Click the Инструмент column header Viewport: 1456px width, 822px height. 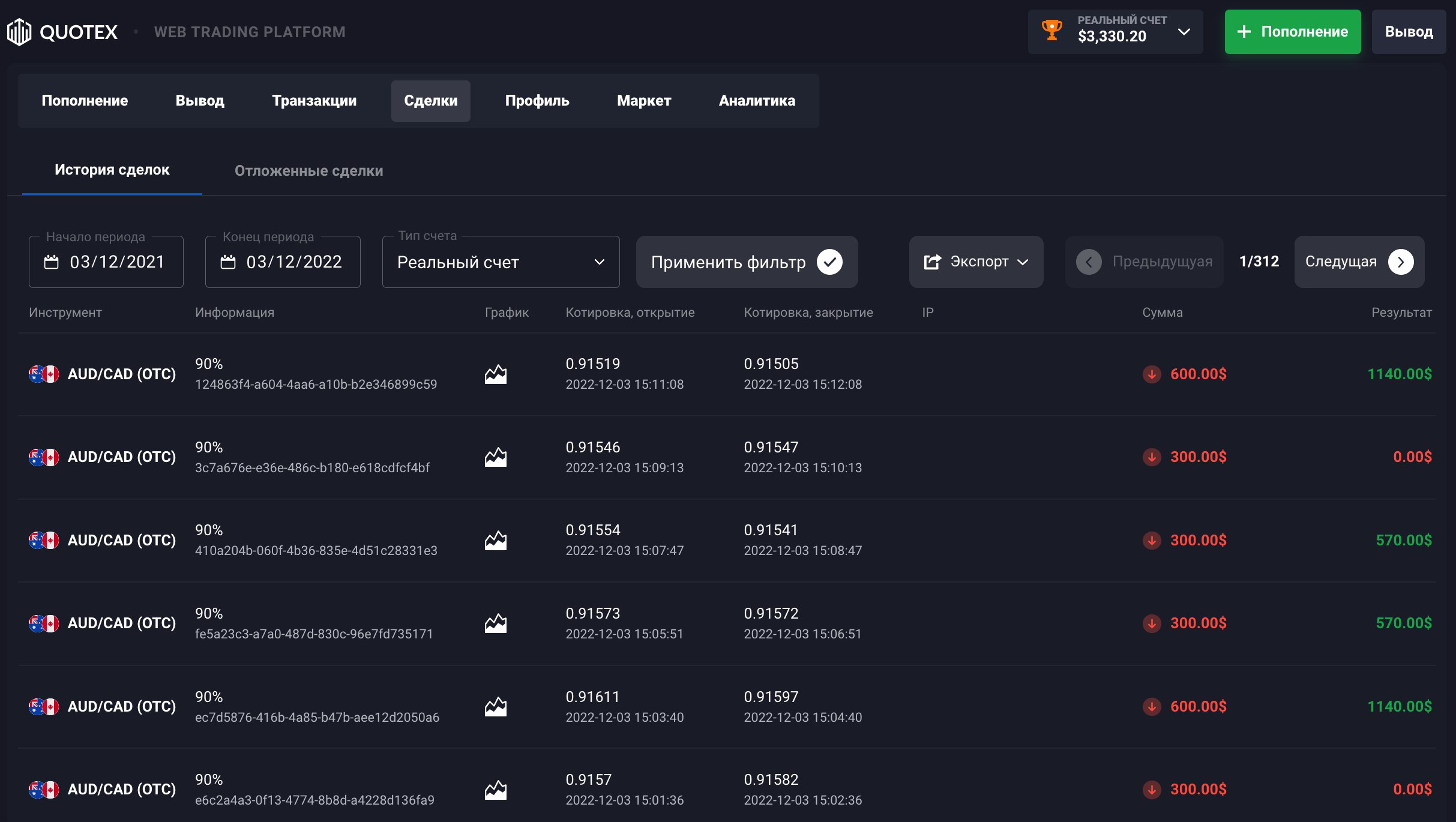coord(65,313)
